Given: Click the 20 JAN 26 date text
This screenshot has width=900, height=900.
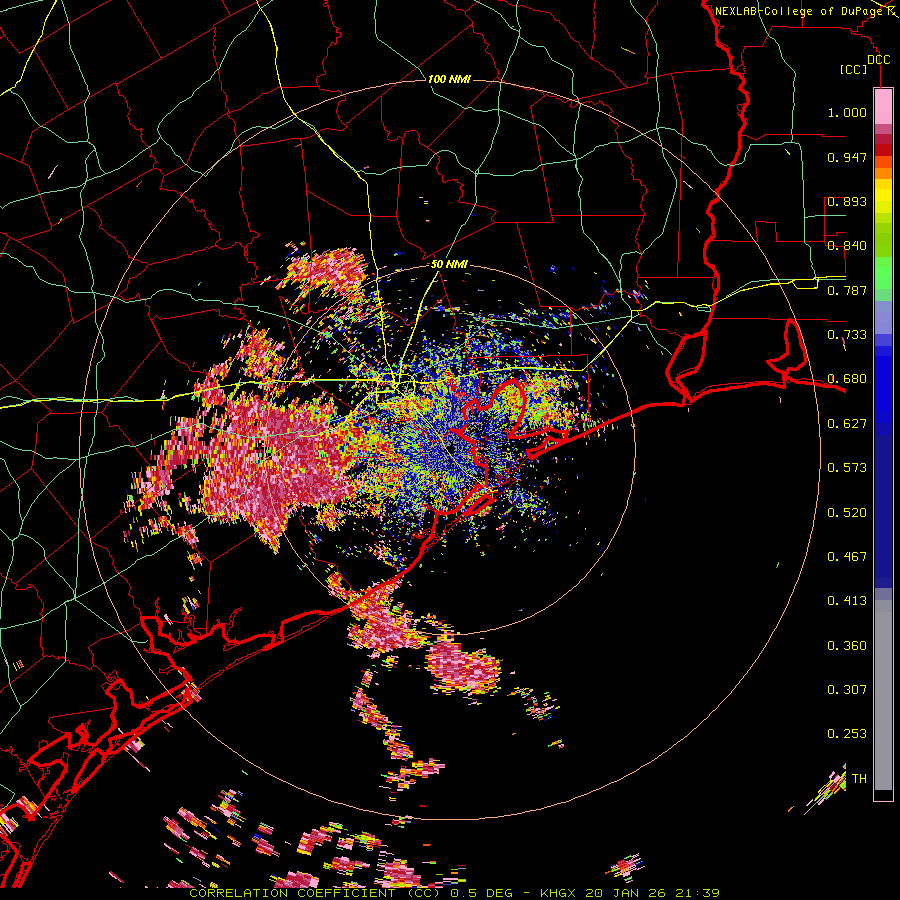Looking at the screenshot, I should pyautogui.click(x=626, y=893).
